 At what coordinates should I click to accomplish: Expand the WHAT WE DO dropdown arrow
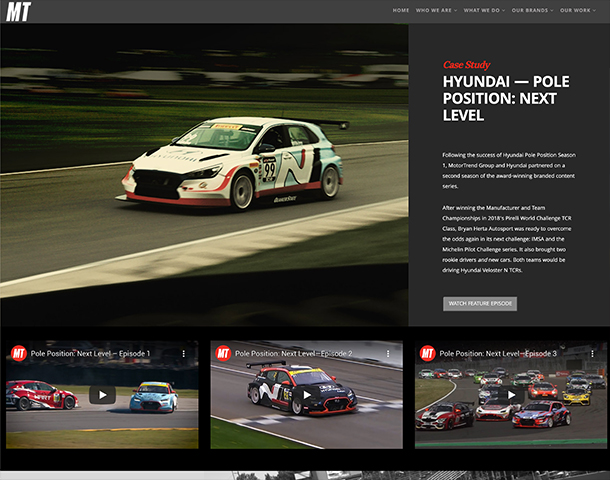[x=503, y=11]
